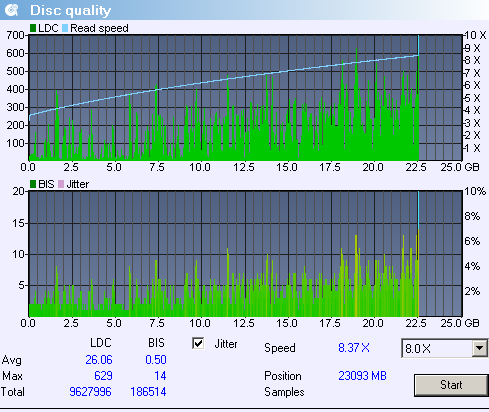The width and height of the screenshot is (489, 412).
Task: Toggle the Jitter checkbox
Action: [198, 343]
